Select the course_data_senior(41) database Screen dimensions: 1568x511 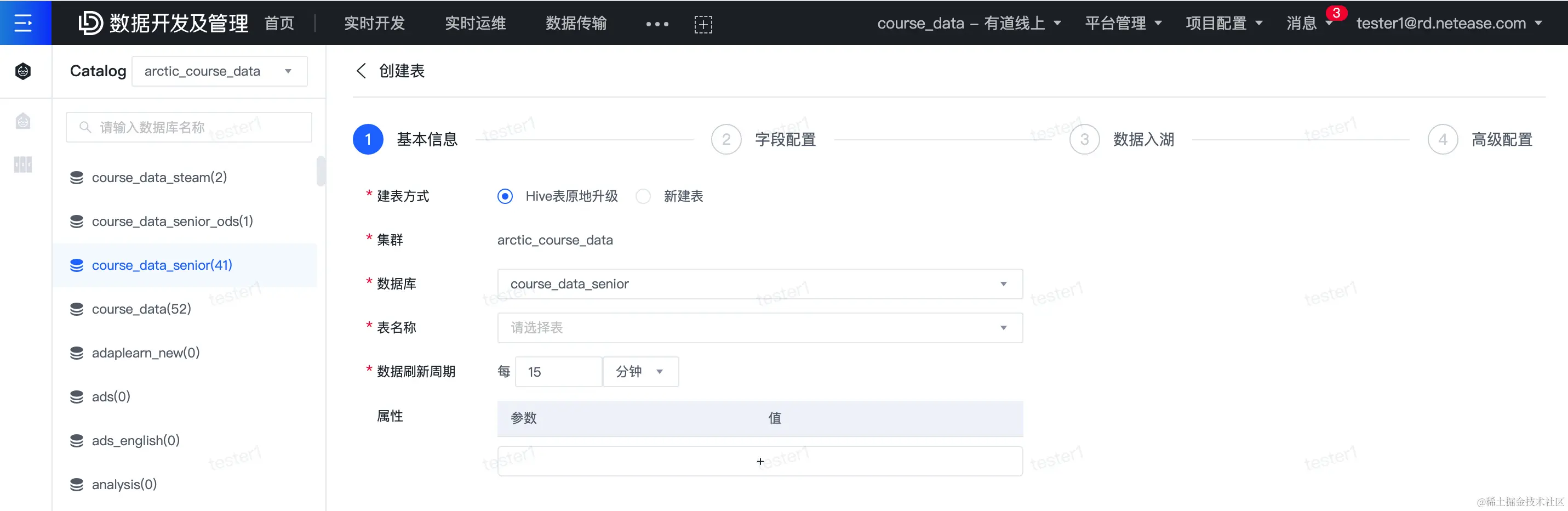coord(185,265)
